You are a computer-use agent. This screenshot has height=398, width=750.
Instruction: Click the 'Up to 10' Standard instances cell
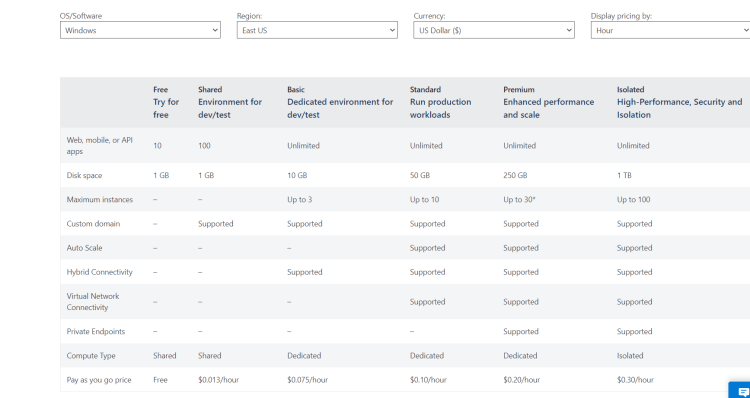[x=424, y=199]
